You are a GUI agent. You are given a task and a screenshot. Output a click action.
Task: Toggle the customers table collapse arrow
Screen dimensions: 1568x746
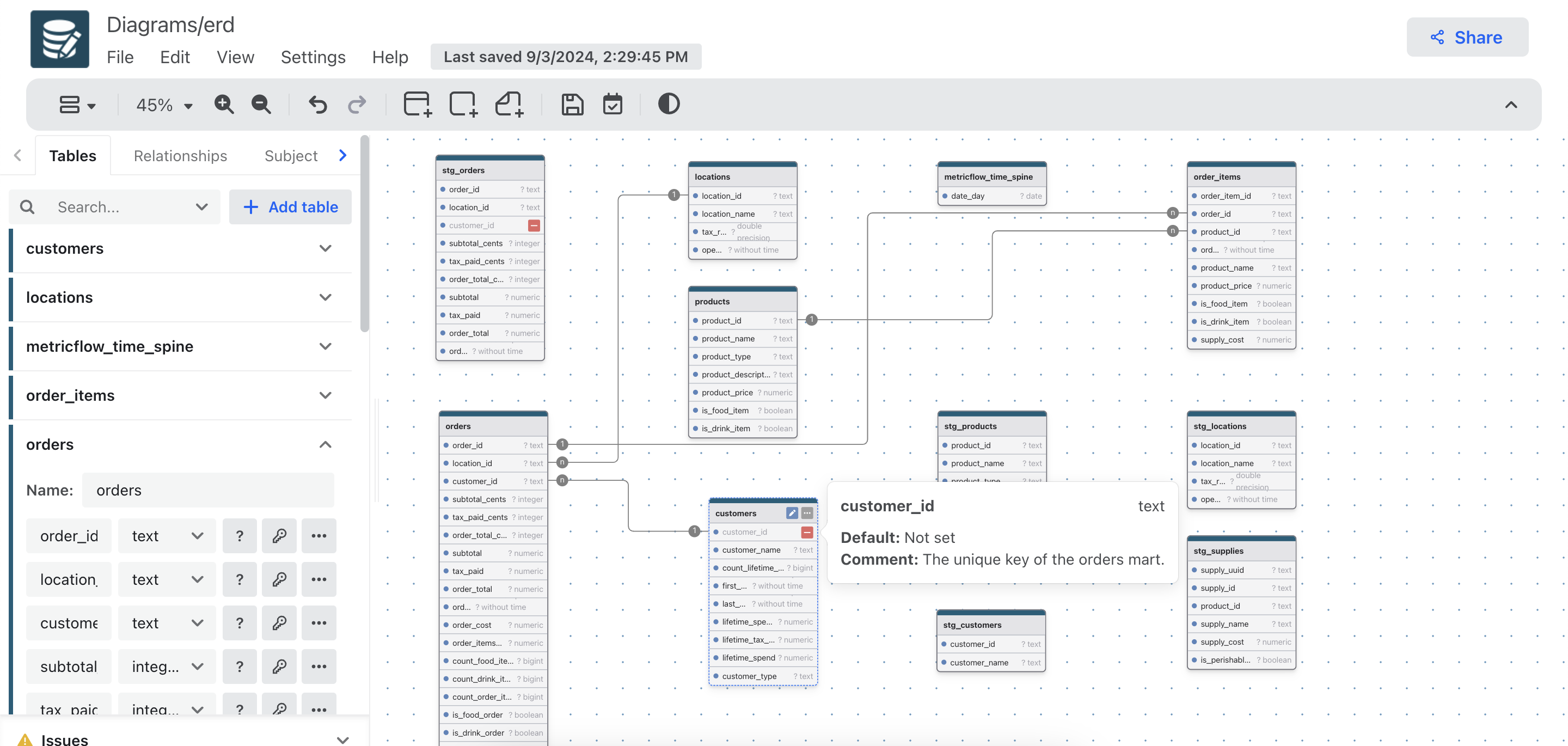click(327, 248)
